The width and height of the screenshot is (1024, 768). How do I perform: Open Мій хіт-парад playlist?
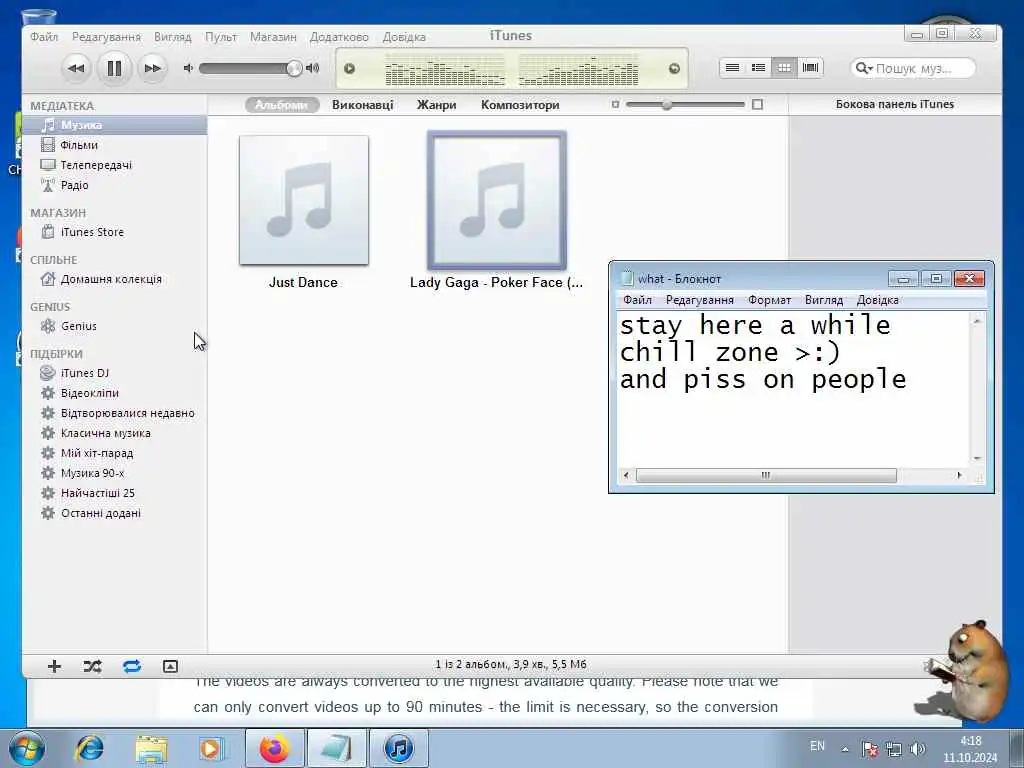tap(115, 453)
